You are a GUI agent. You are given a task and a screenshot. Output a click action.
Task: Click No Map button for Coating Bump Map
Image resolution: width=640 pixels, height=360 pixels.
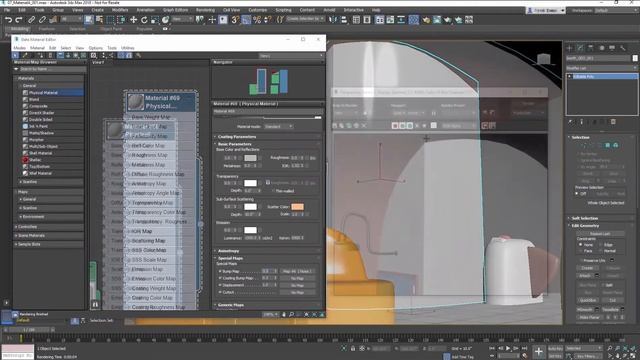click(297, 278)
